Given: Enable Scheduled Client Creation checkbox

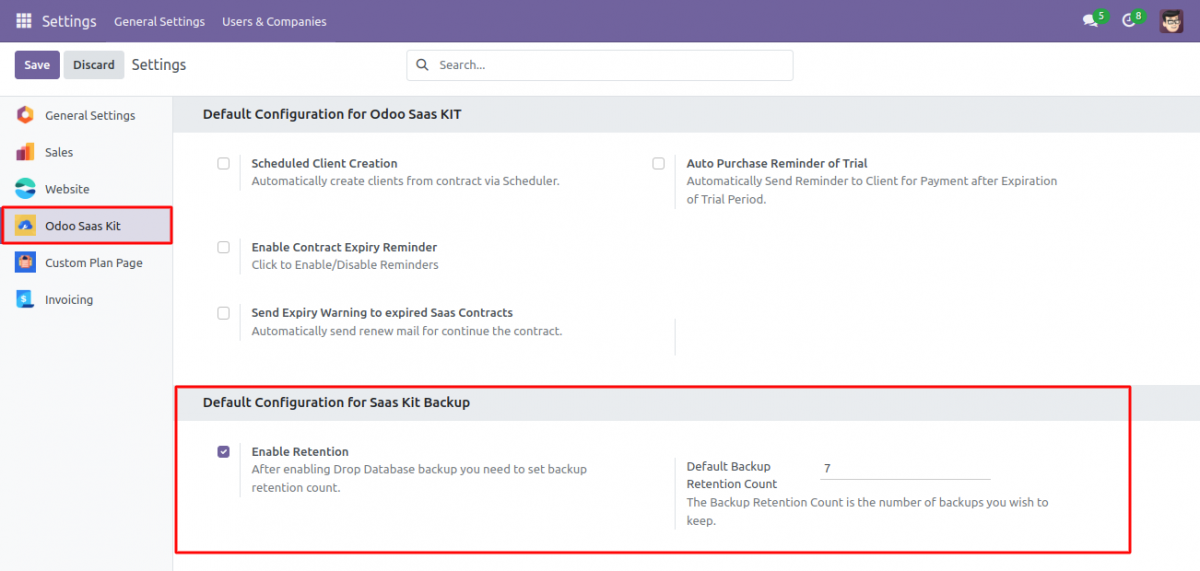Looking at the screenshot, I should (224, 164).
